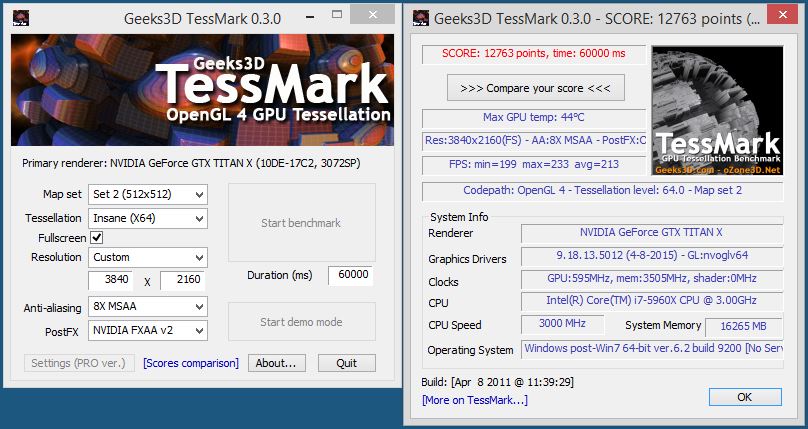The height and width of the screenshot is (429, 808).
Task: Open the More on TessMark link
Action: [475, 400]
